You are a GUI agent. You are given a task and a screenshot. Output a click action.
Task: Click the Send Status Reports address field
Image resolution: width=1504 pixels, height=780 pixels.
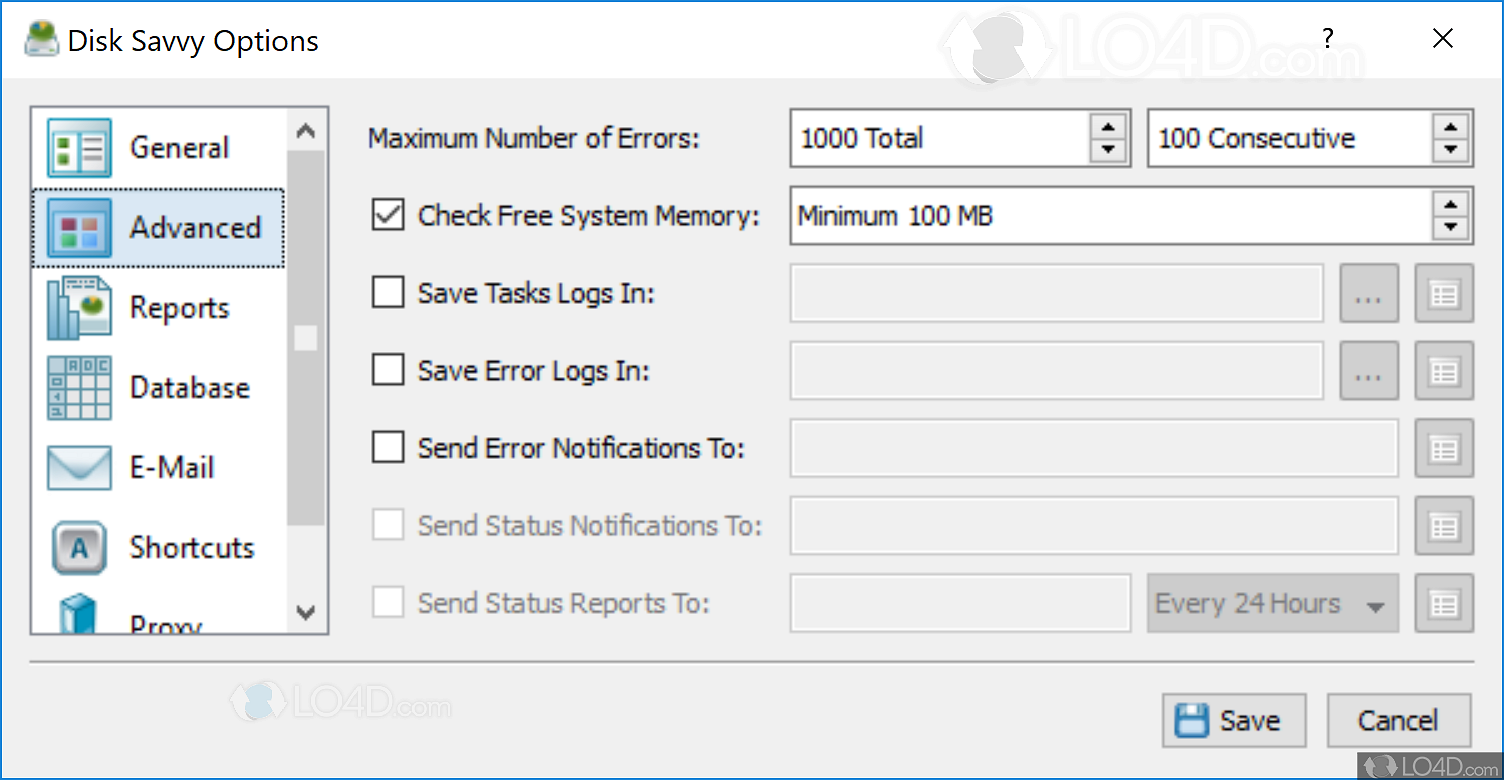(961, 603)
